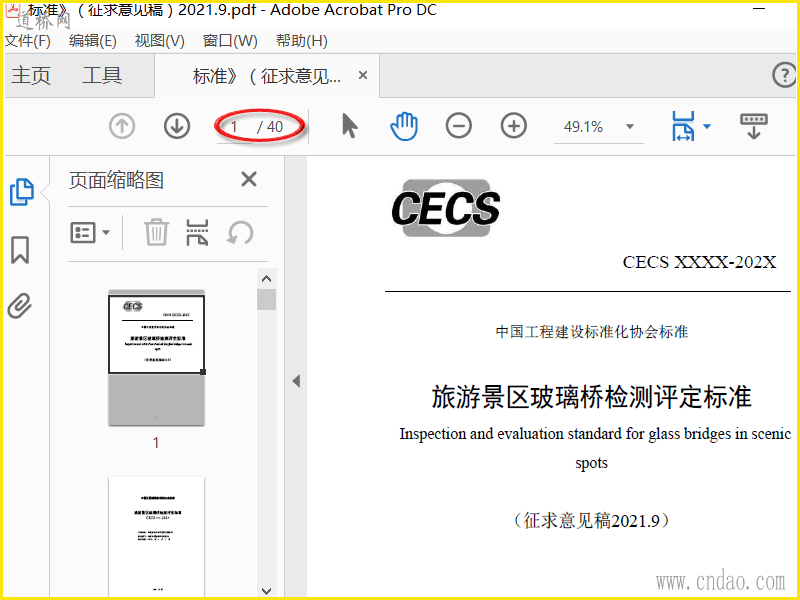Collapse the navigation pane with left triangle
Image resolution: width=800 pixels, height=600 pixels.
click(296, 381)
